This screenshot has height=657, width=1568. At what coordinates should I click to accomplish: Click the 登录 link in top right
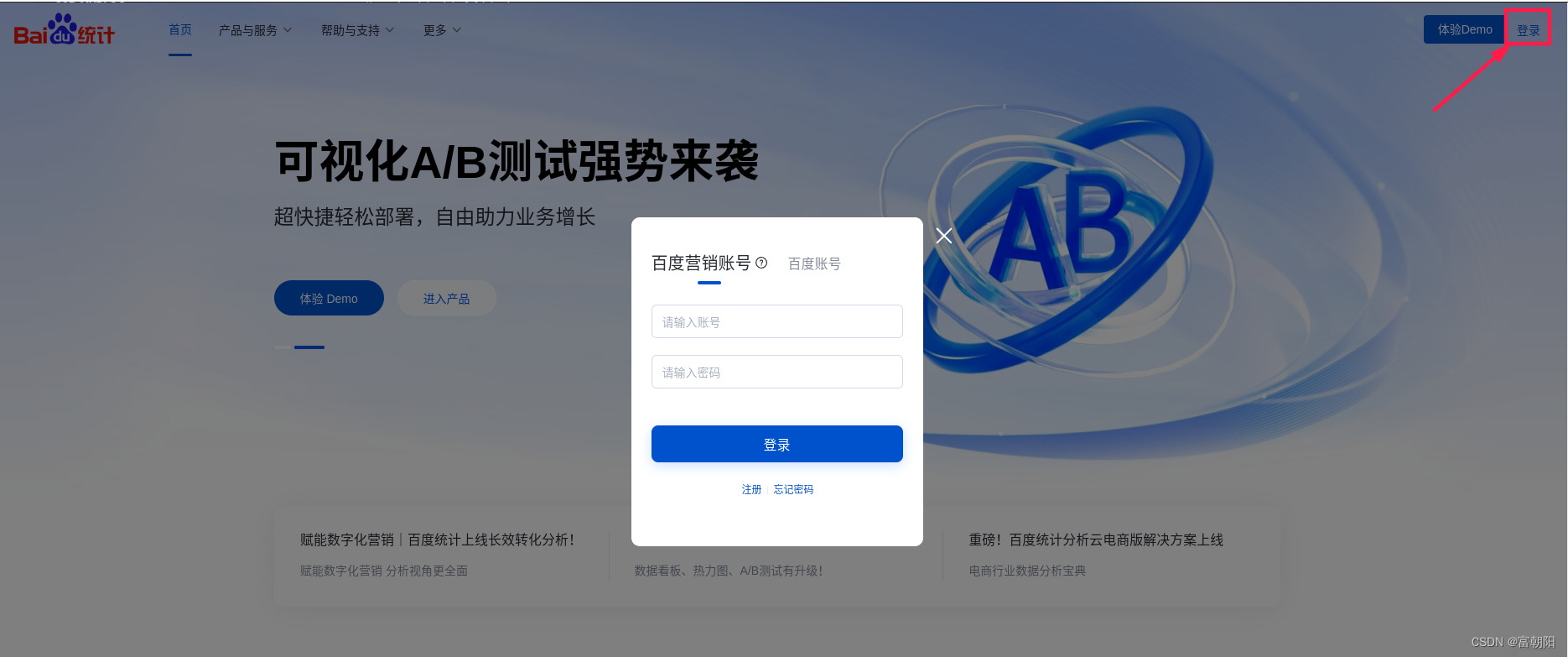click(1528, 30)
